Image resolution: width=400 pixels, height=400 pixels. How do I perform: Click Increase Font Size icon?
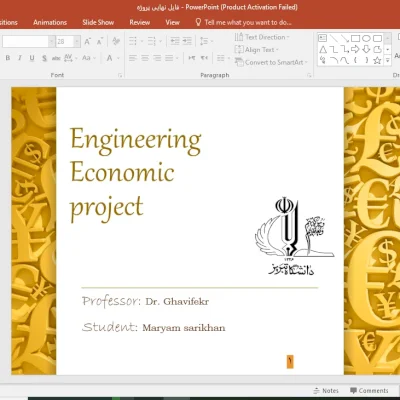click(87, 41)
